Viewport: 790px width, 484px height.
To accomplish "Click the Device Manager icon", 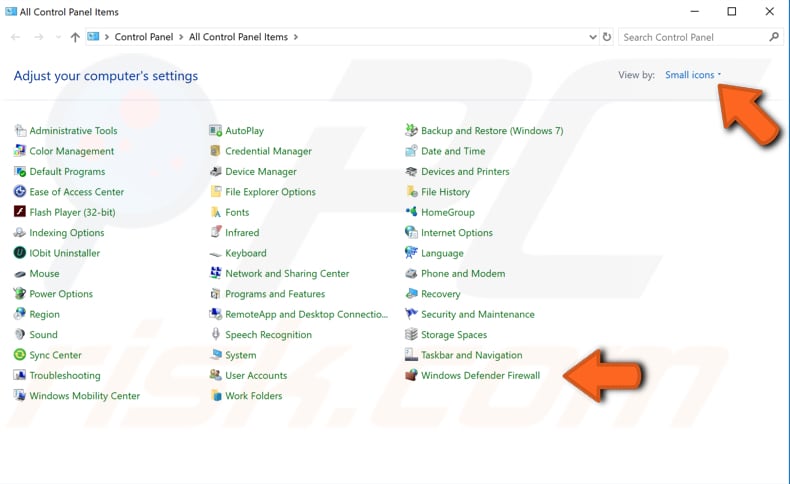I will (x=216, y=172).
